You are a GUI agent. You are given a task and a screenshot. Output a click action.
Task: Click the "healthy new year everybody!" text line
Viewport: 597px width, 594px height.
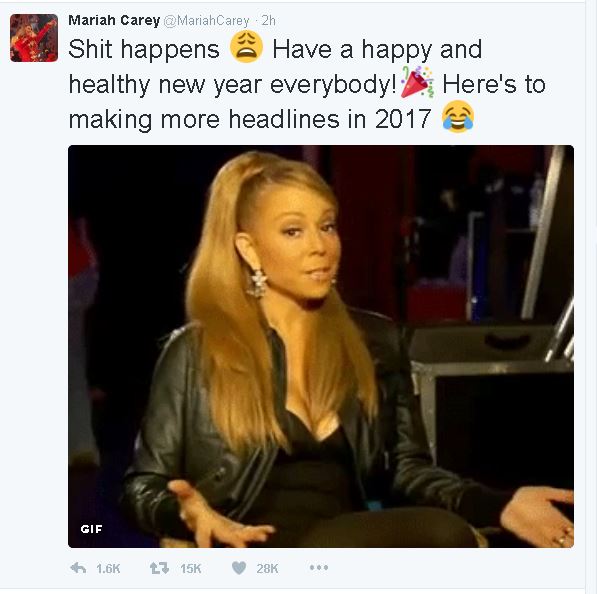233,85
